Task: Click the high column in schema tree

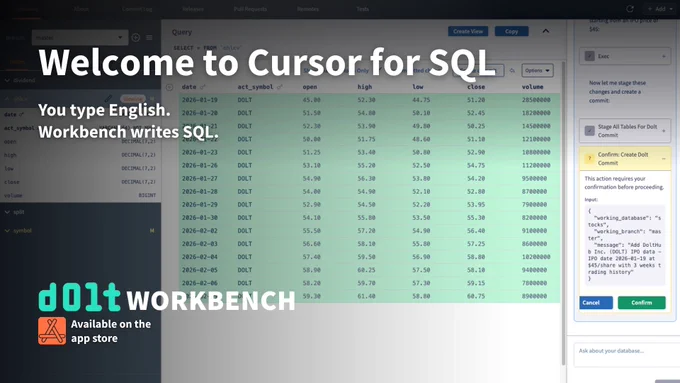Action: pos(80,155)
